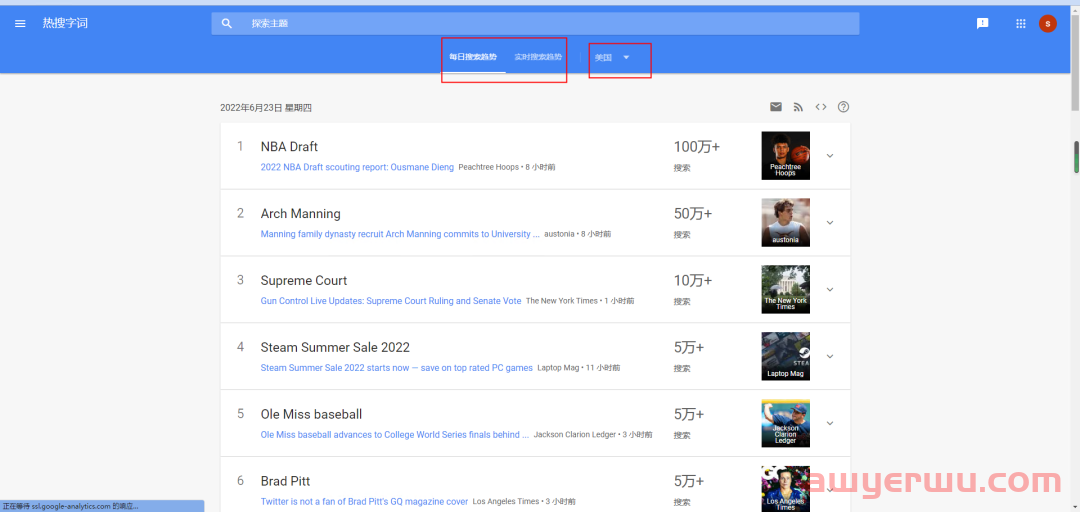
Task: Click the Steam Summer Sale 2022 title
Action: click(335, 347)
